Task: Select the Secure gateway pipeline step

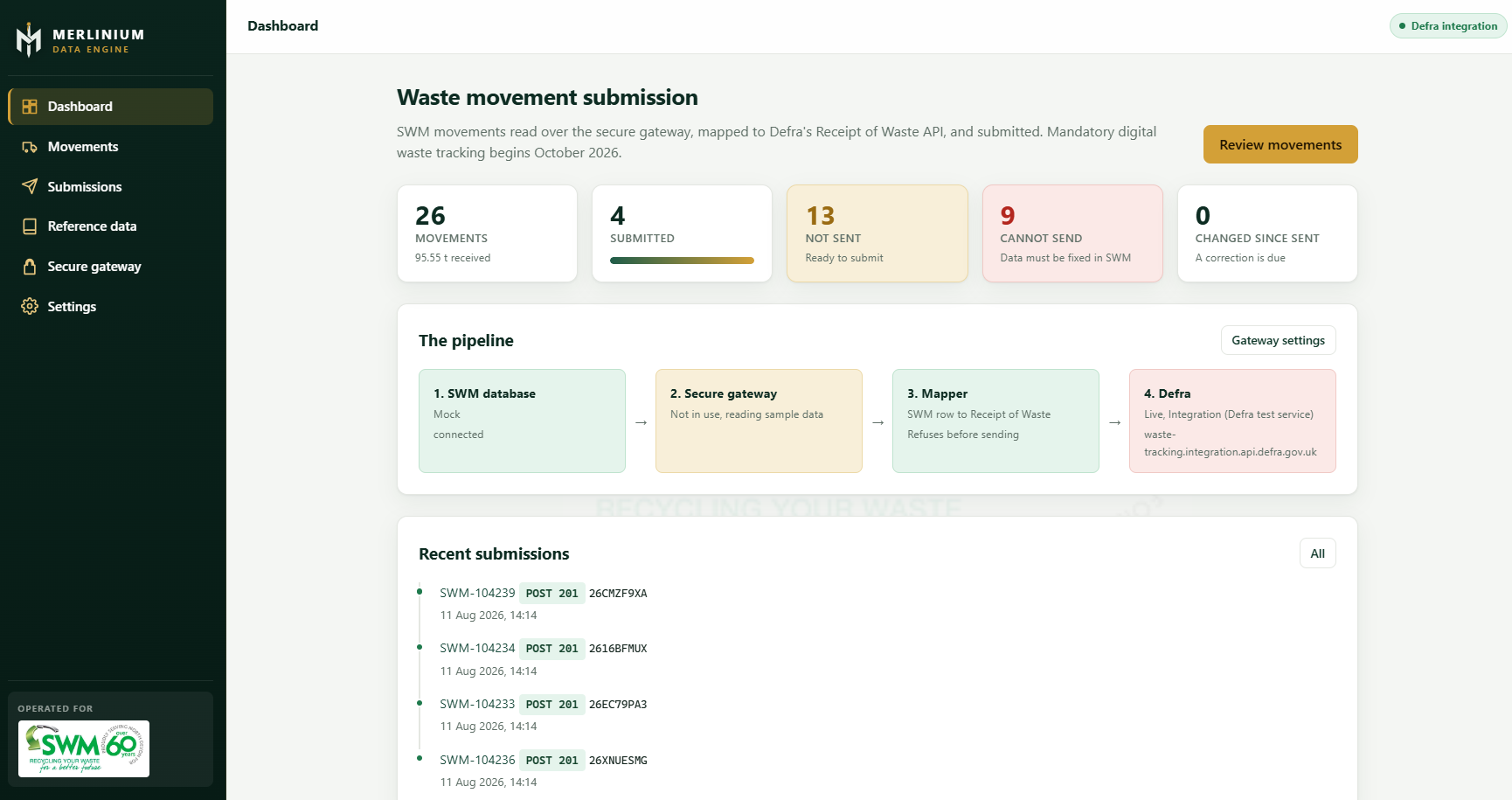Action: [759, 421]
